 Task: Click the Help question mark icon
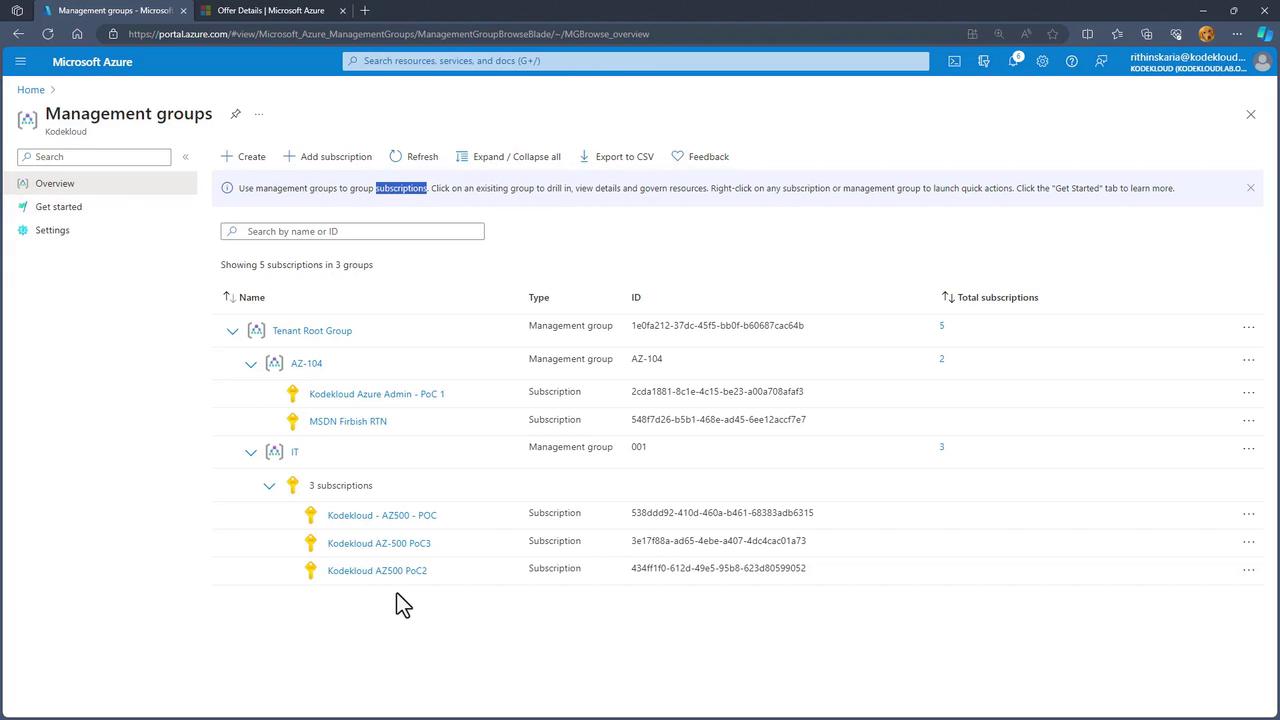(x=1071, y=61)
